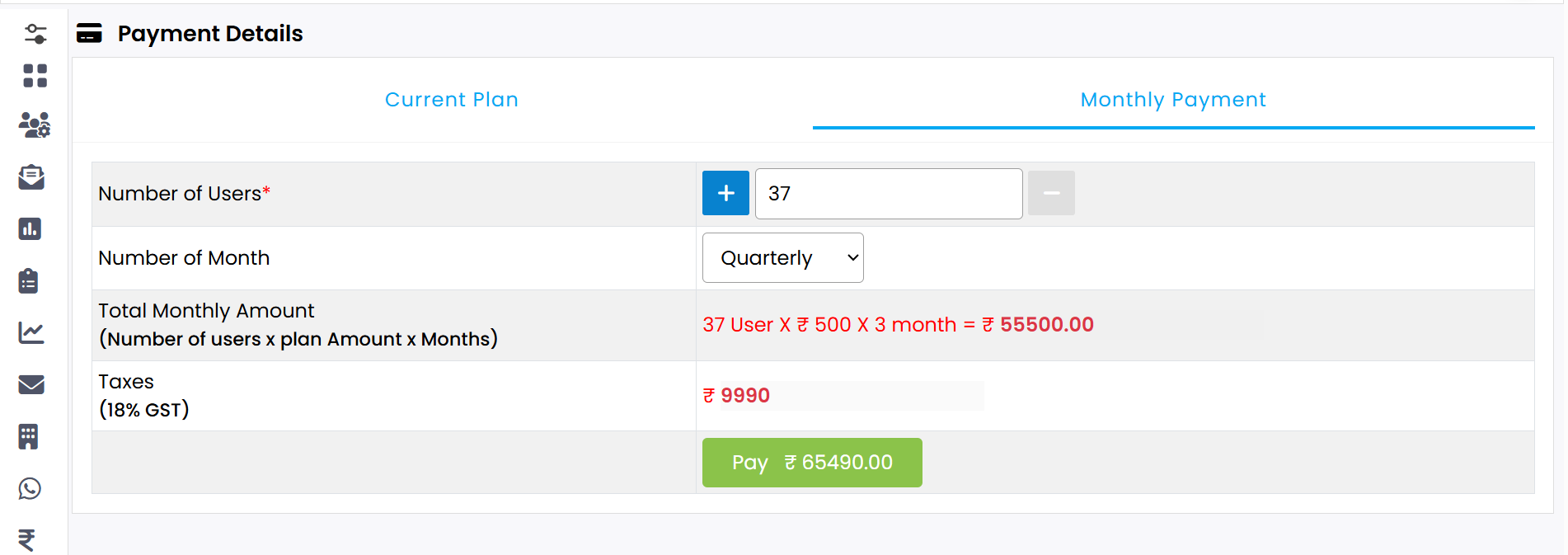This screenshot has height=555, width=1568.
Task: Click the Payment Details card icon
Action: tap(89, 34)
